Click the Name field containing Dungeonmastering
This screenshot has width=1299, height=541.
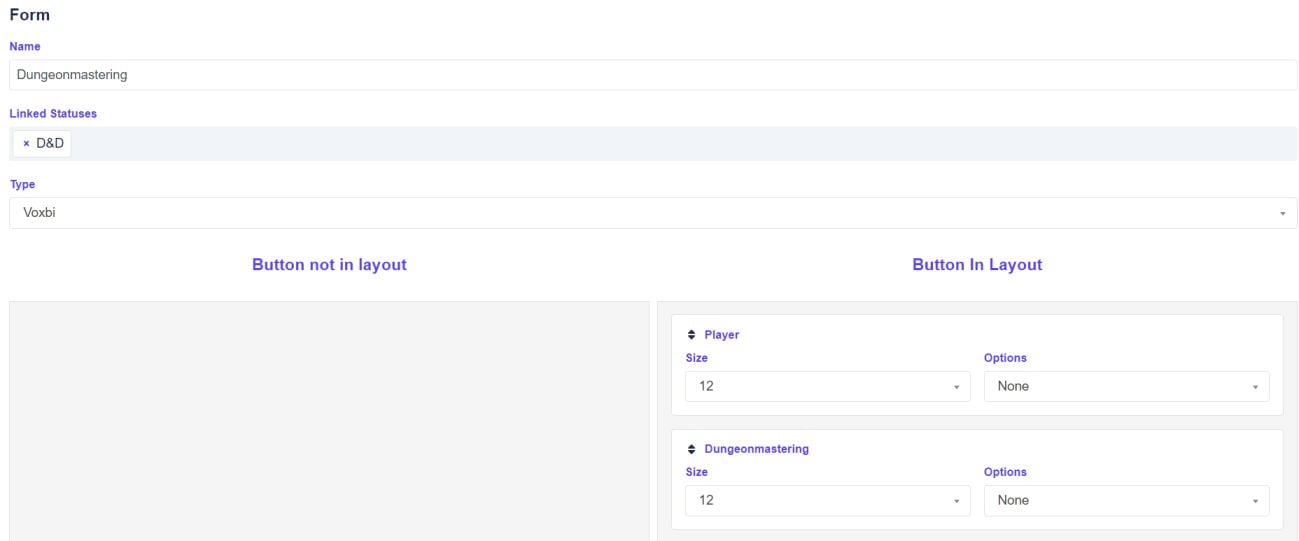[652, 75]
